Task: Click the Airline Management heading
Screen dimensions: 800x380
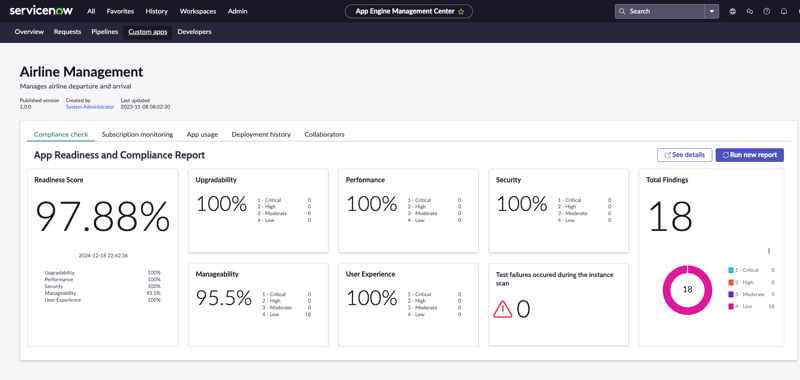Action: 82,72
